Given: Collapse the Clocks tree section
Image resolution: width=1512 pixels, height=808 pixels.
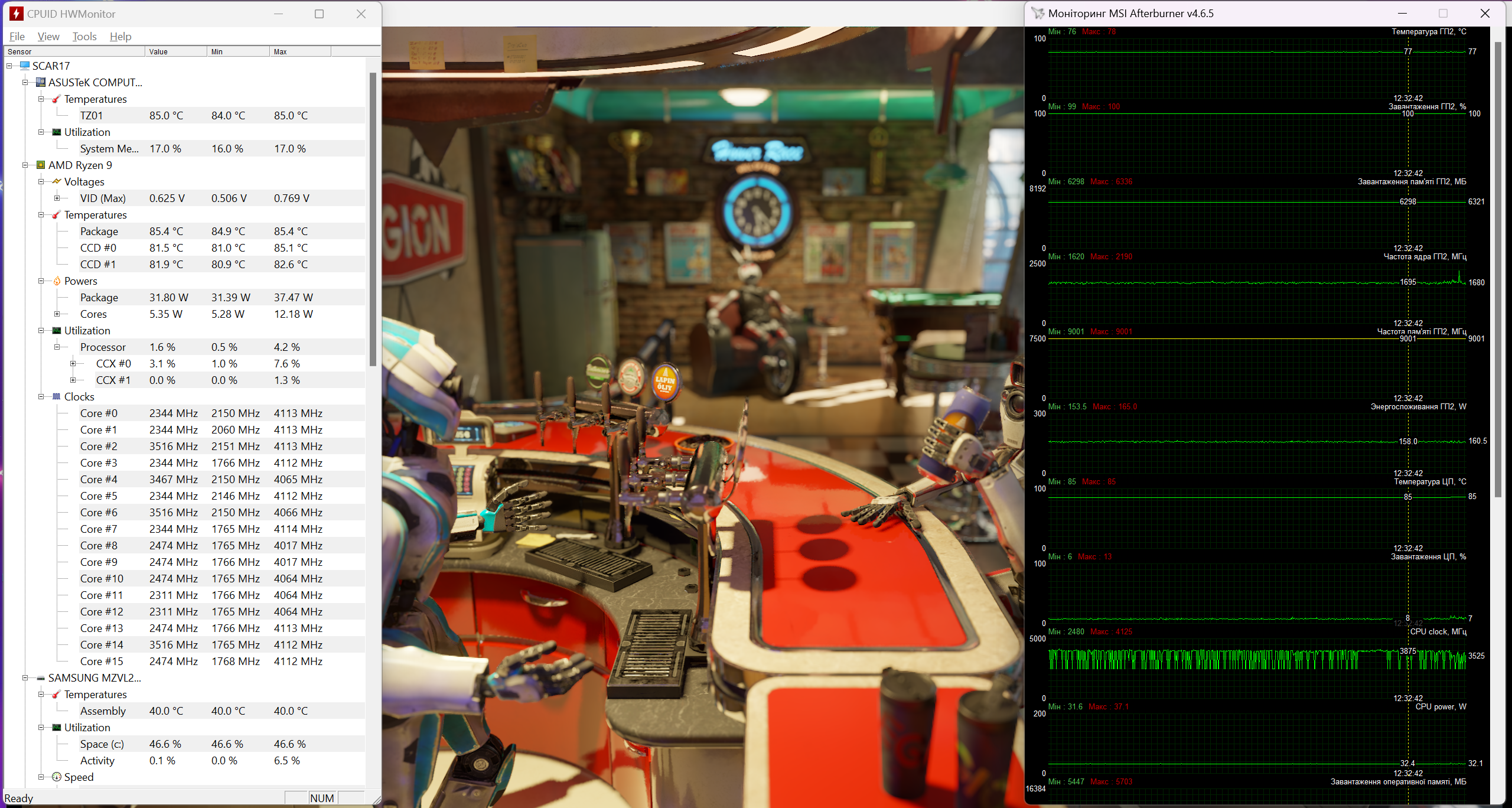Looking at the screenshot, I should point(41,396).
